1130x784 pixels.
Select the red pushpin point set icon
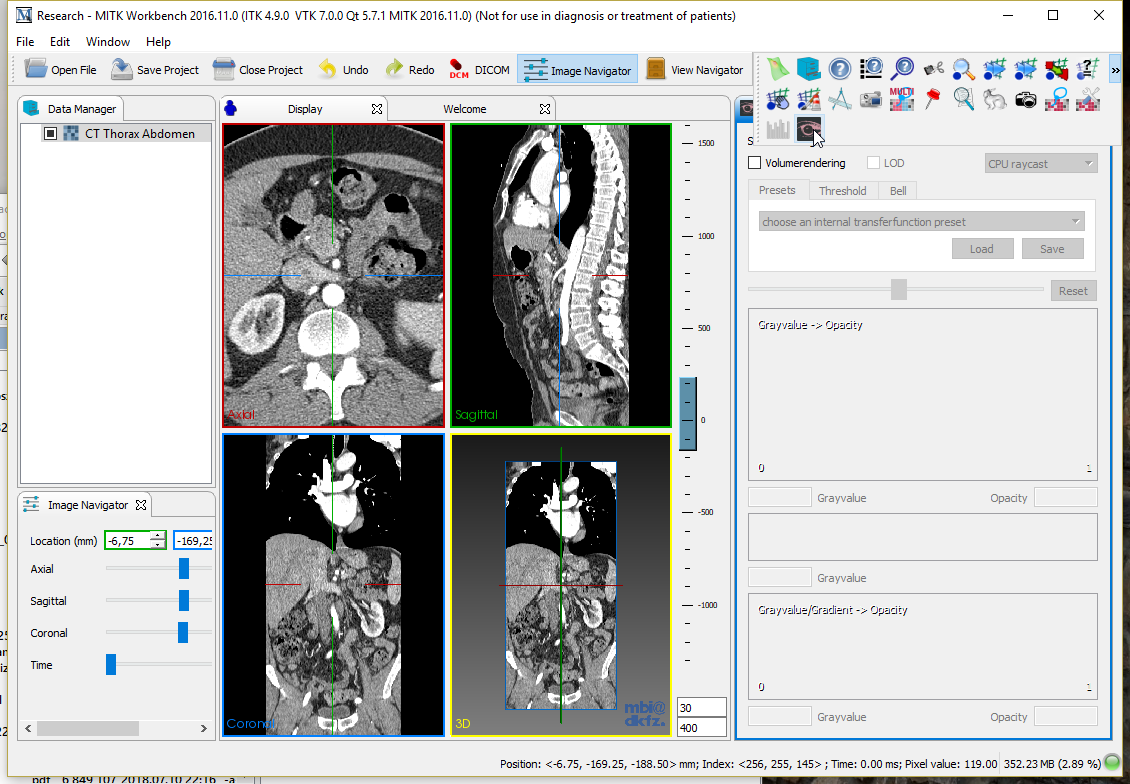coord(933,99)
